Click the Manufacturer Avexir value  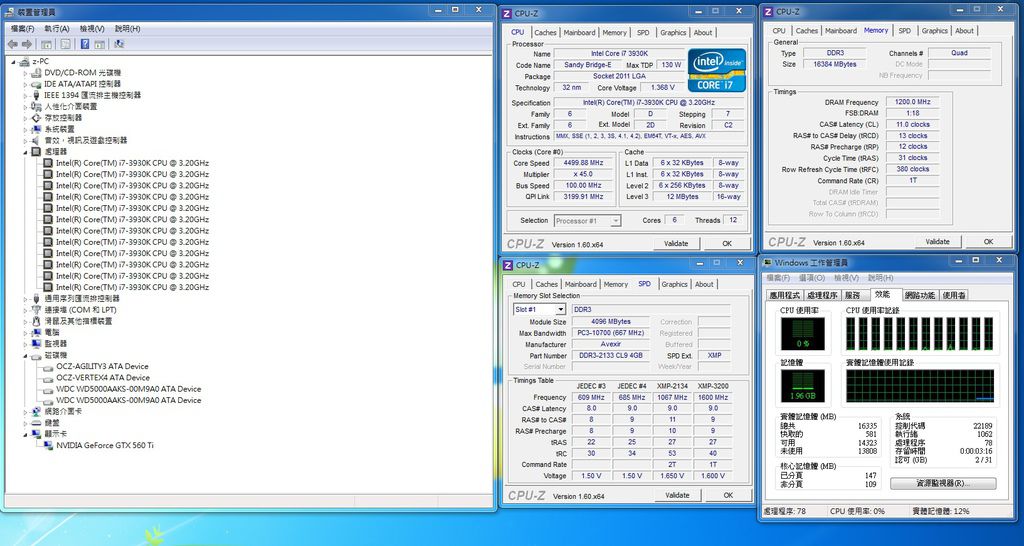coord(611,345)
